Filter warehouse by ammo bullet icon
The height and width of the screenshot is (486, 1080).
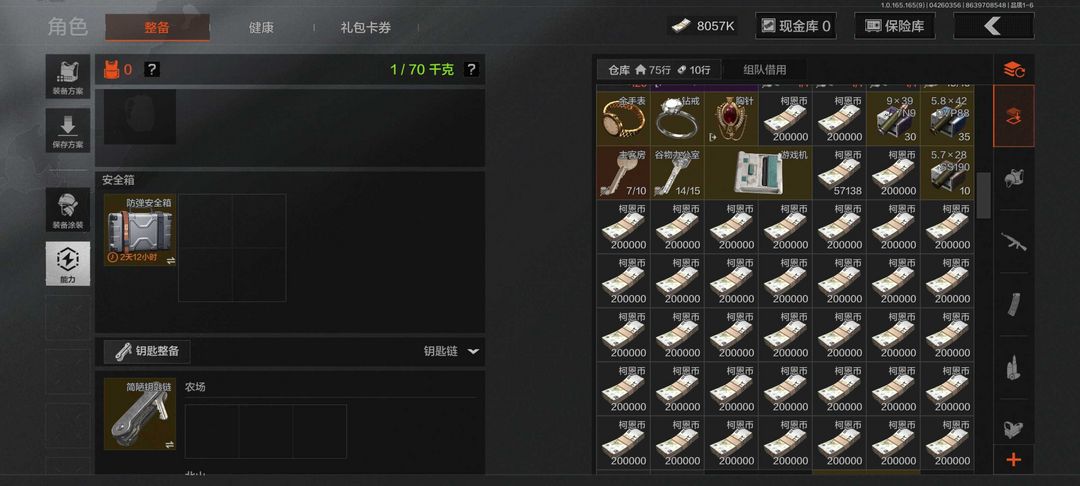(1013, 367)
